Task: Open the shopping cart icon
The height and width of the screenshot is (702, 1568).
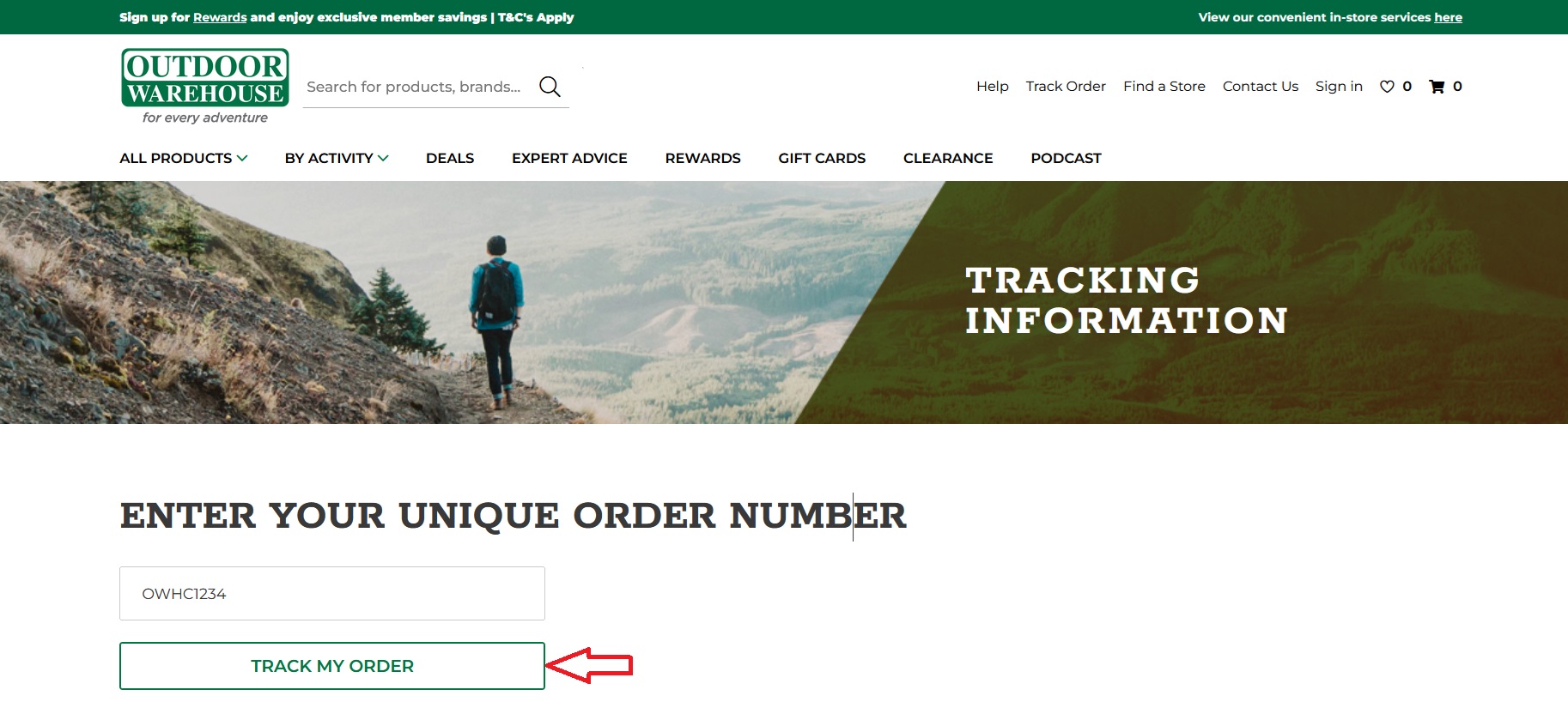Action: point(1437,87)
